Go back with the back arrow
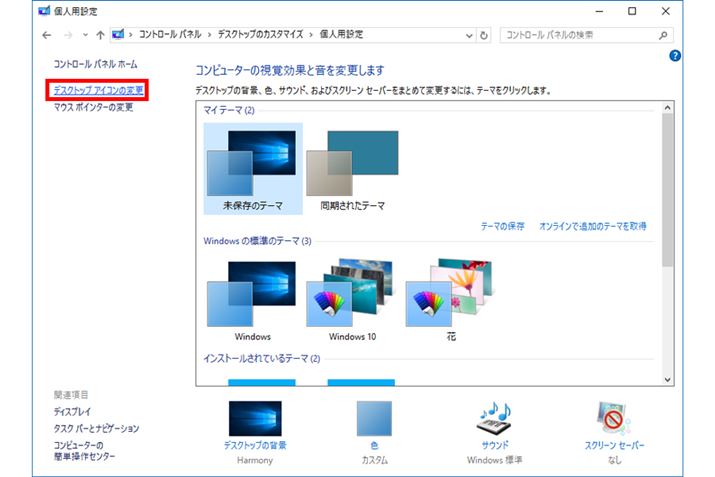 click(x=47, y=35)
